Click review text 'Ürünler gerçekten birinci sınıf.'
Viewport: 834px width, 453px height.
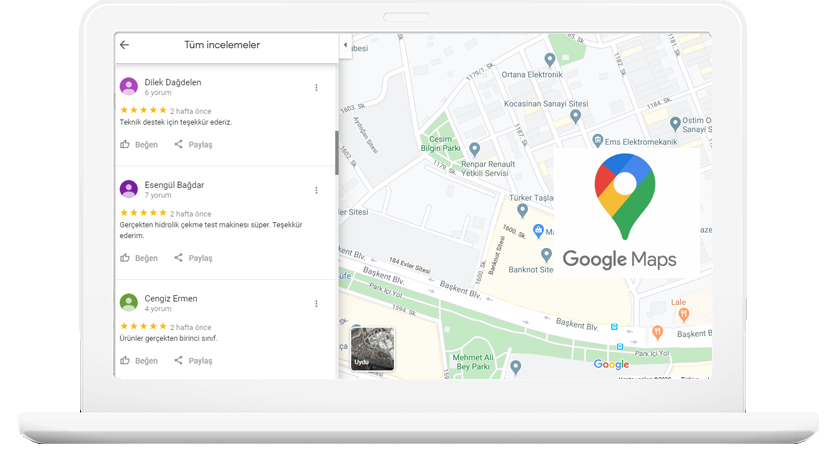point(169,338)
